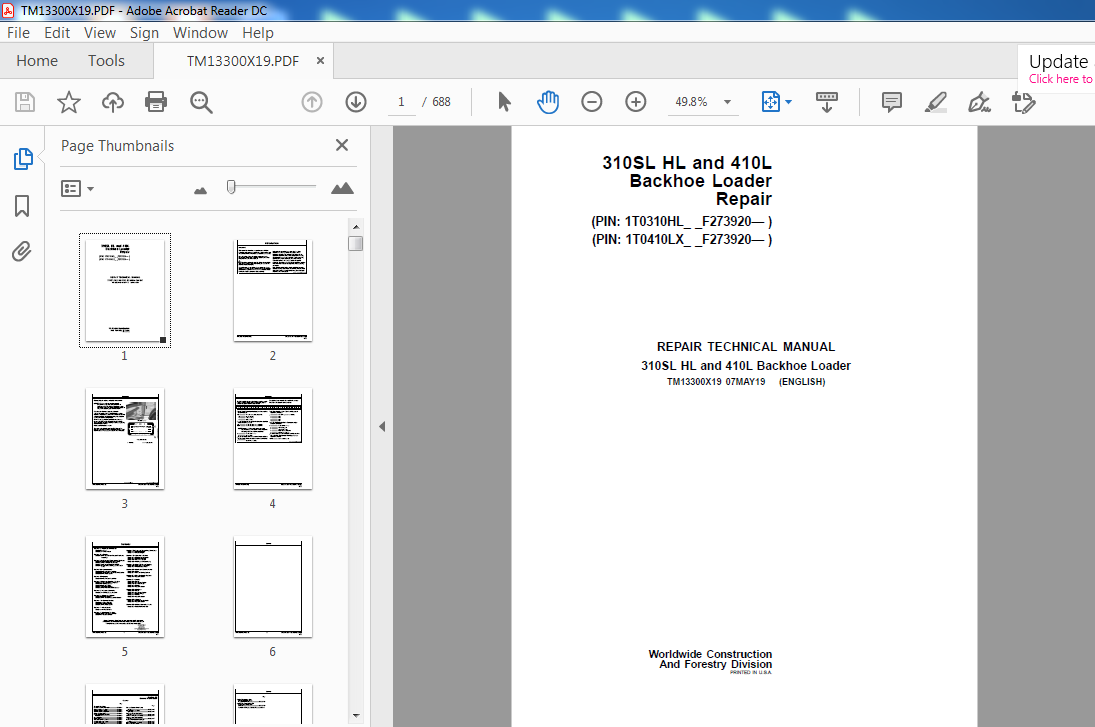Click the current page number field
Screen dimensions: 1095x727
point(401,102)
